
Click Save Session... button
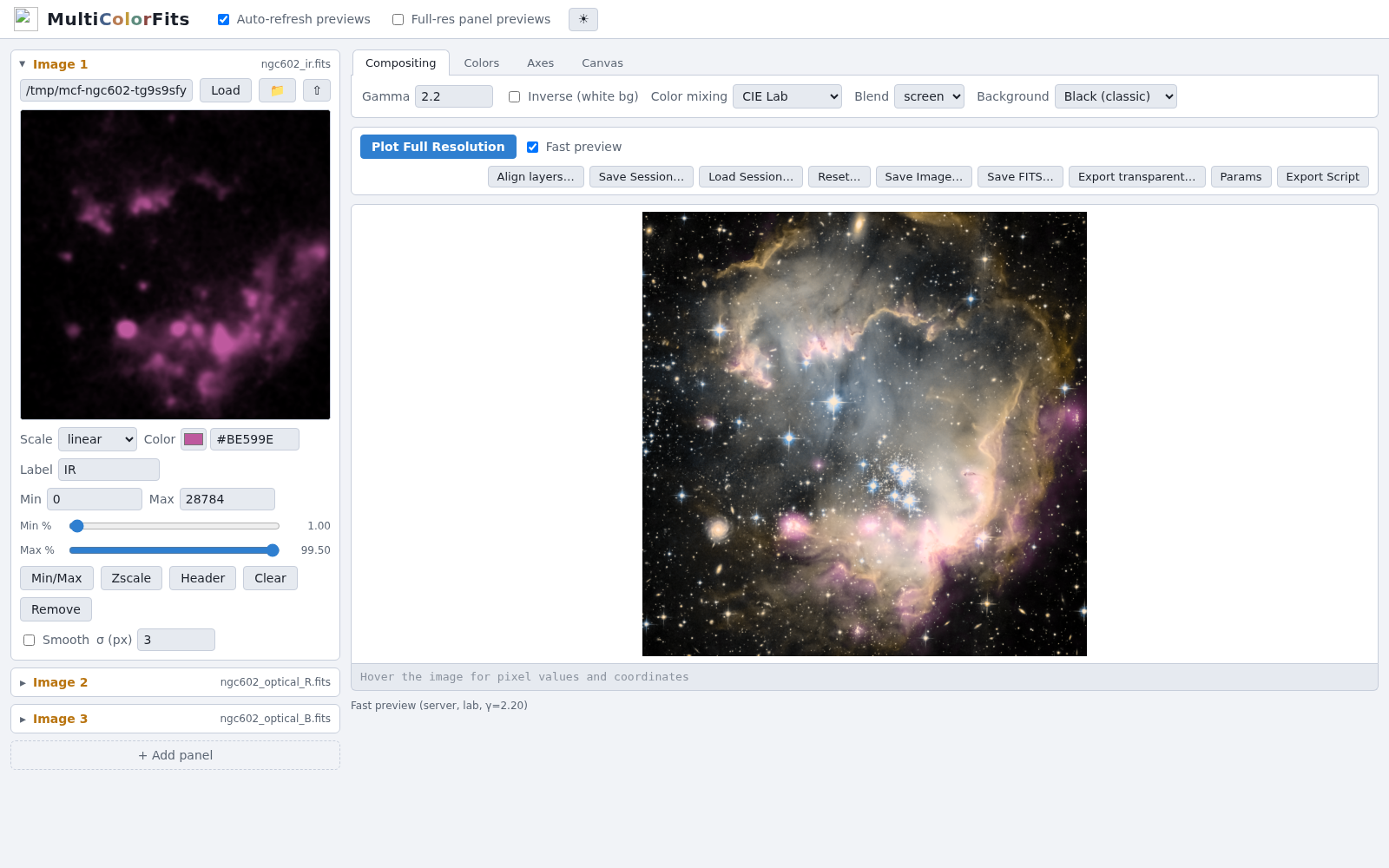(642, 176)
